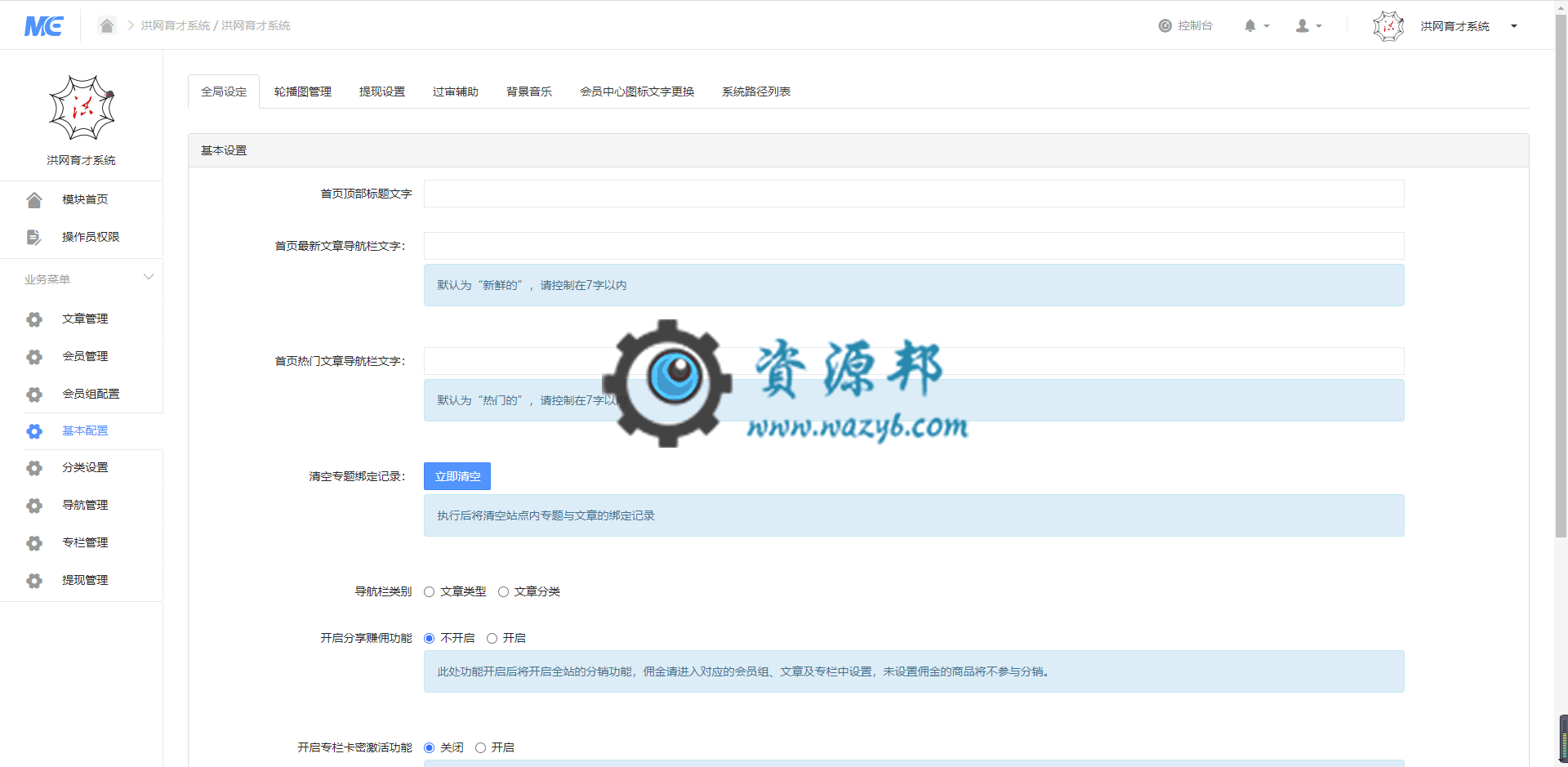Click the 洪网育才系统 account name in header

tap(1454, 26)
